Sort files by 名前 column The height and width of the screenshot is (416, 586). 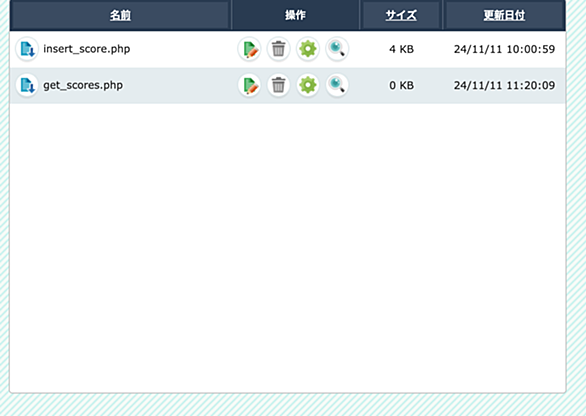(120, 15)
